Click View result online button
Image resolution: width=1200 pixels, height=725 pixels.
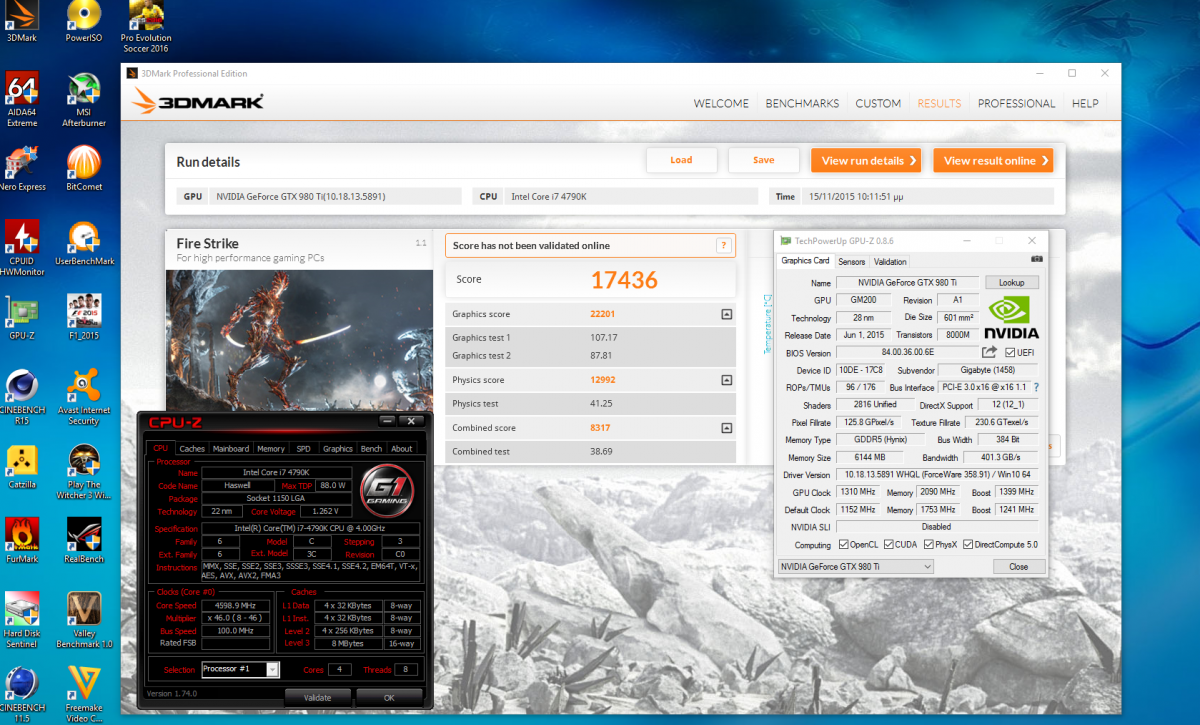[x=994, y=160]
